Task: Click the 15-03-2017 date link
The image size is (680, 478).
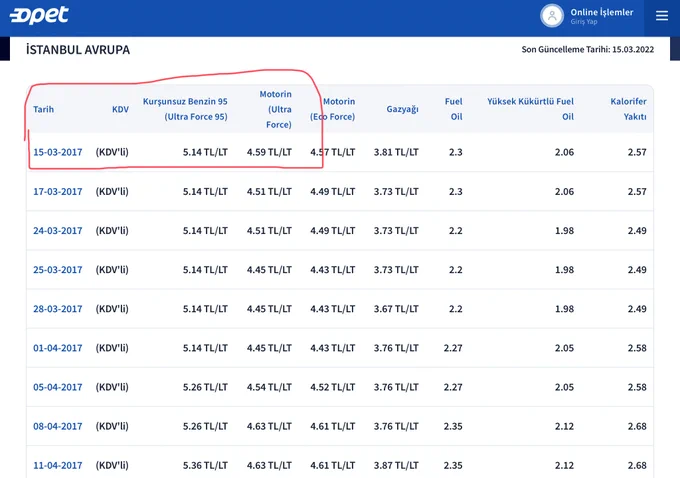Action: [58, 152]
